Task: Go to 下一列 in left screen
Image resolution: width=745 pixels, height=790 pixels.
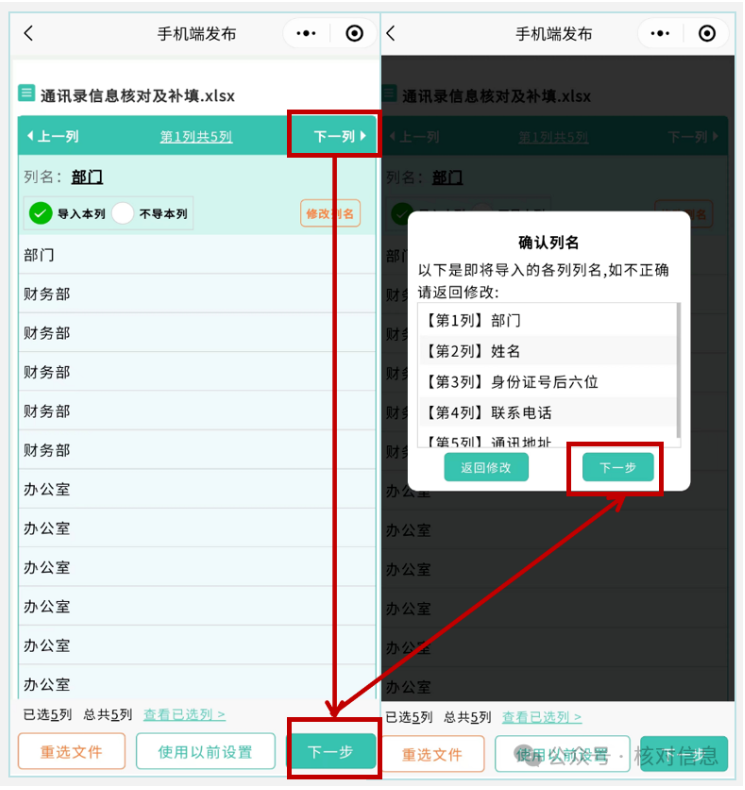Action: point(340,136)
